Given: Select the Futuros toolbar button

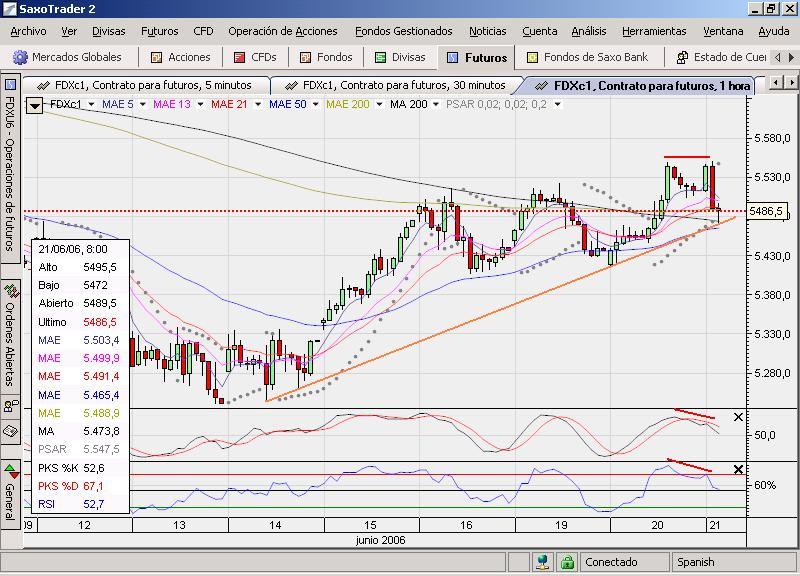Looking at the screenshot, I should click(477, 58).
